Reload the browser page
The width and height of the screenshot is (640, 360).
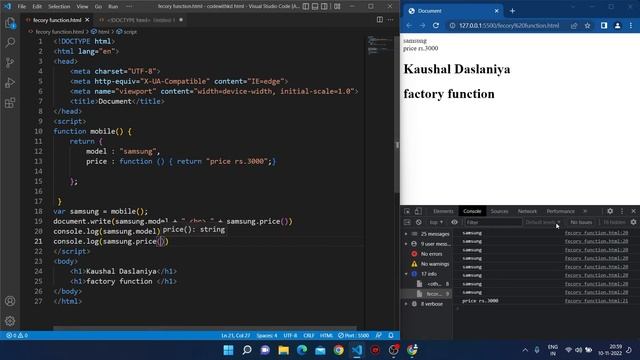pos(436,25)
